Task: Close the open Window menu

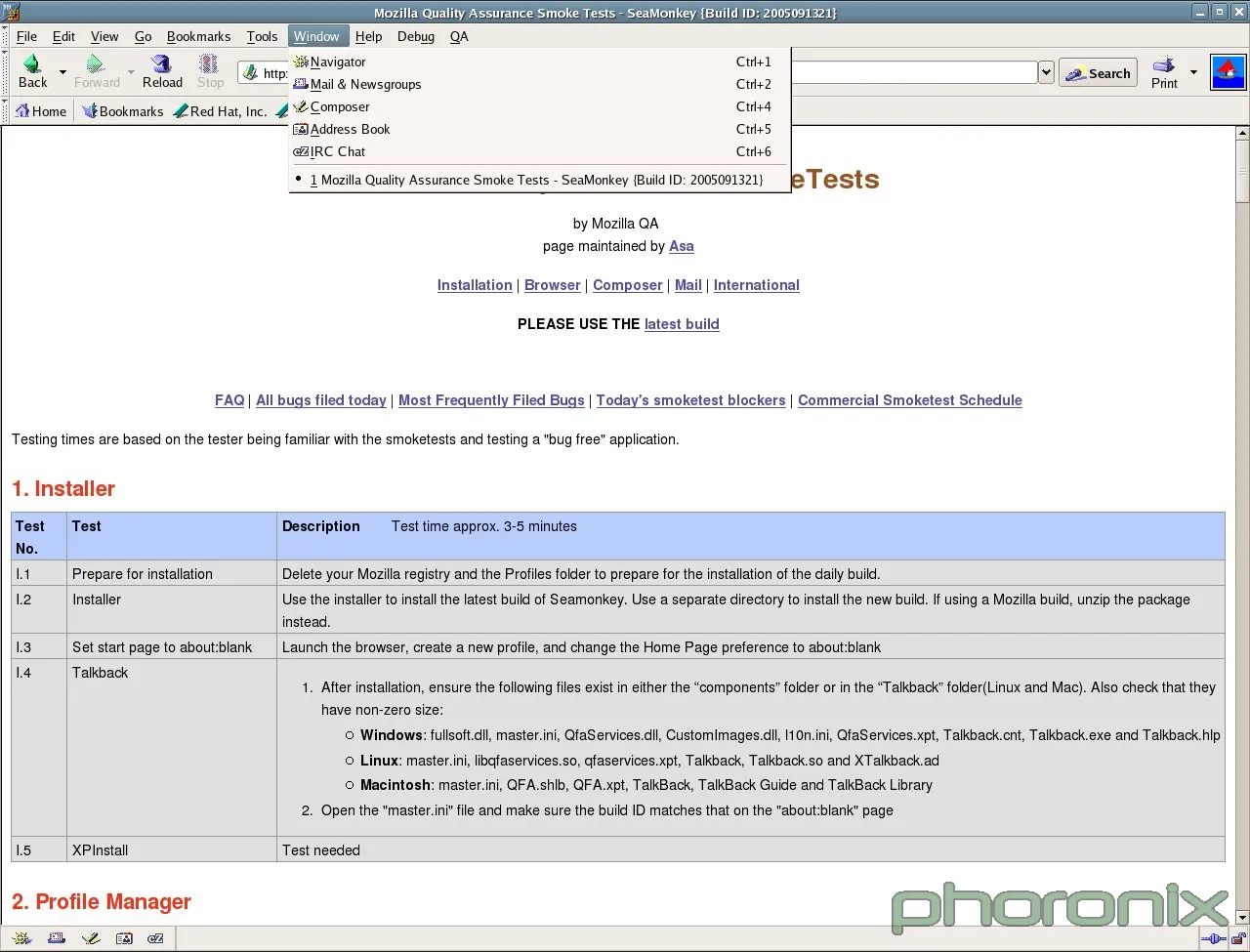Action: pos(317,36)
